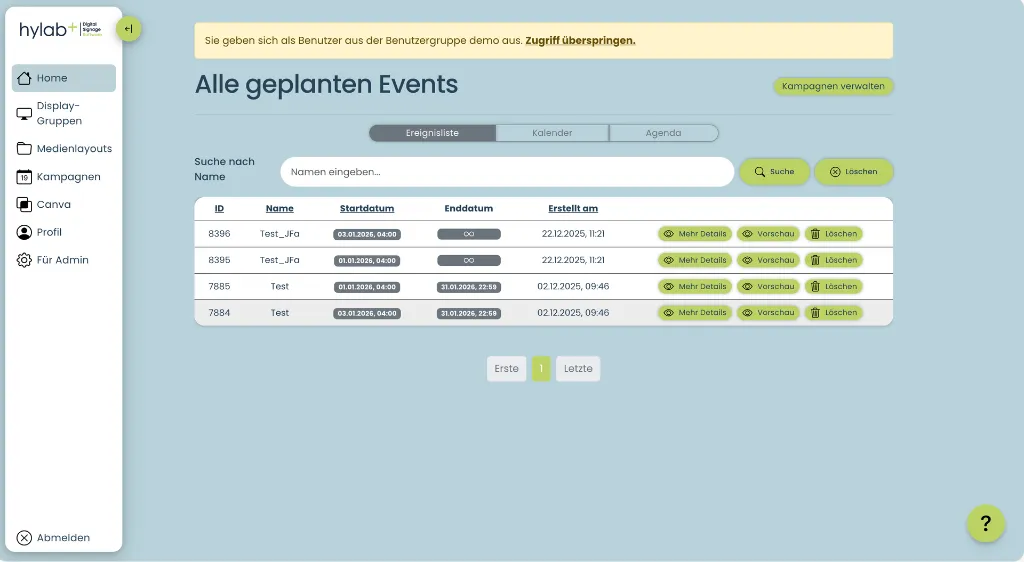
Task: Open Kampagnen in the sidebar
Action: (63, 176)
